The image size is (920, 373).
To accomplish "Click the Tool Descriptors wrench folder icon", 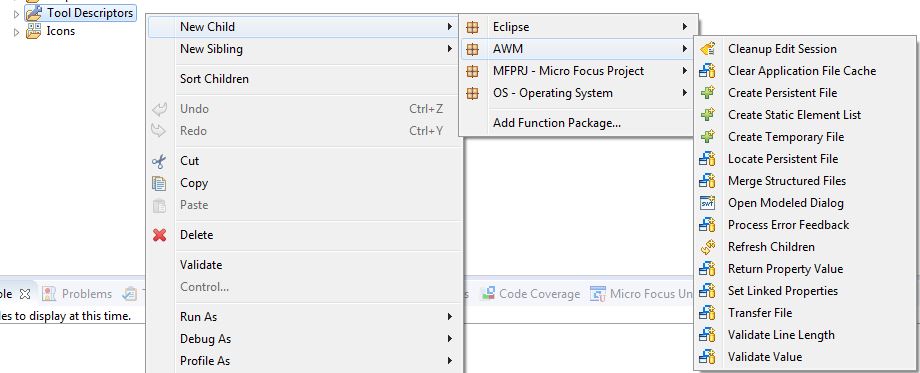I will pyautogui.click(x=34, y=12).
